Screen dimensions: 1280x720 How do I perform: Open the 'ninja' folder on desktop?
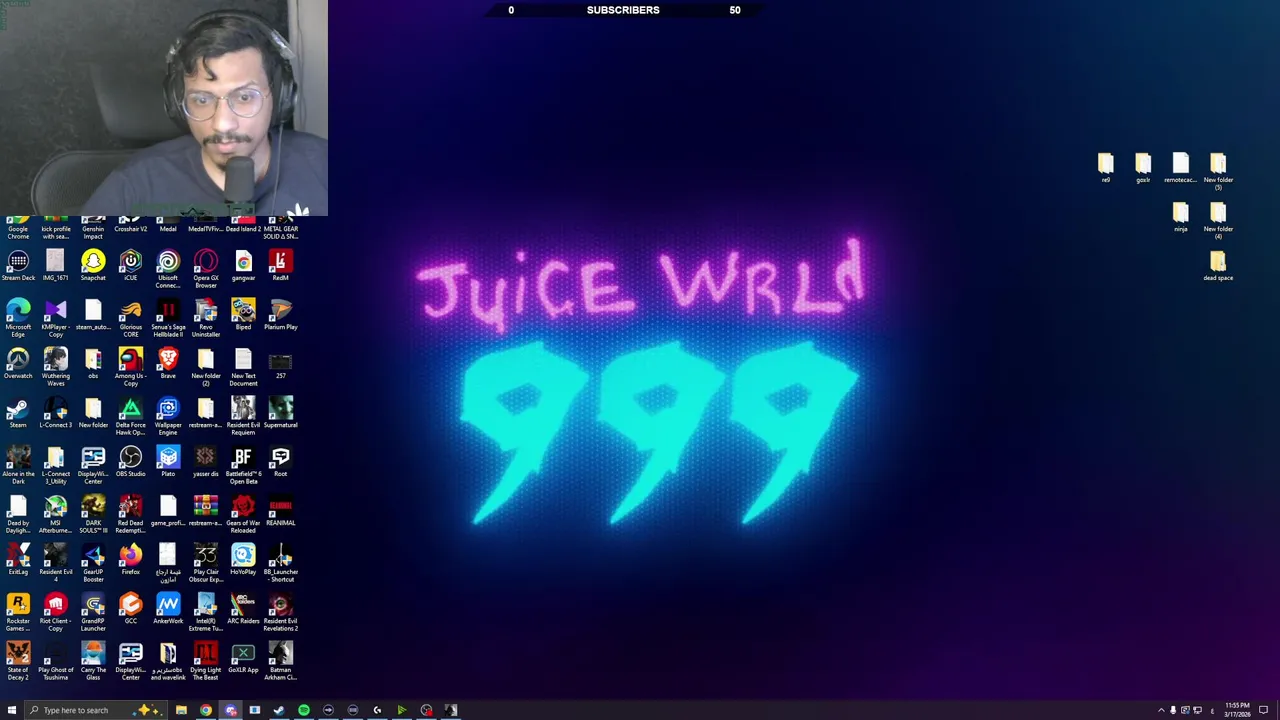(1181, 218)
